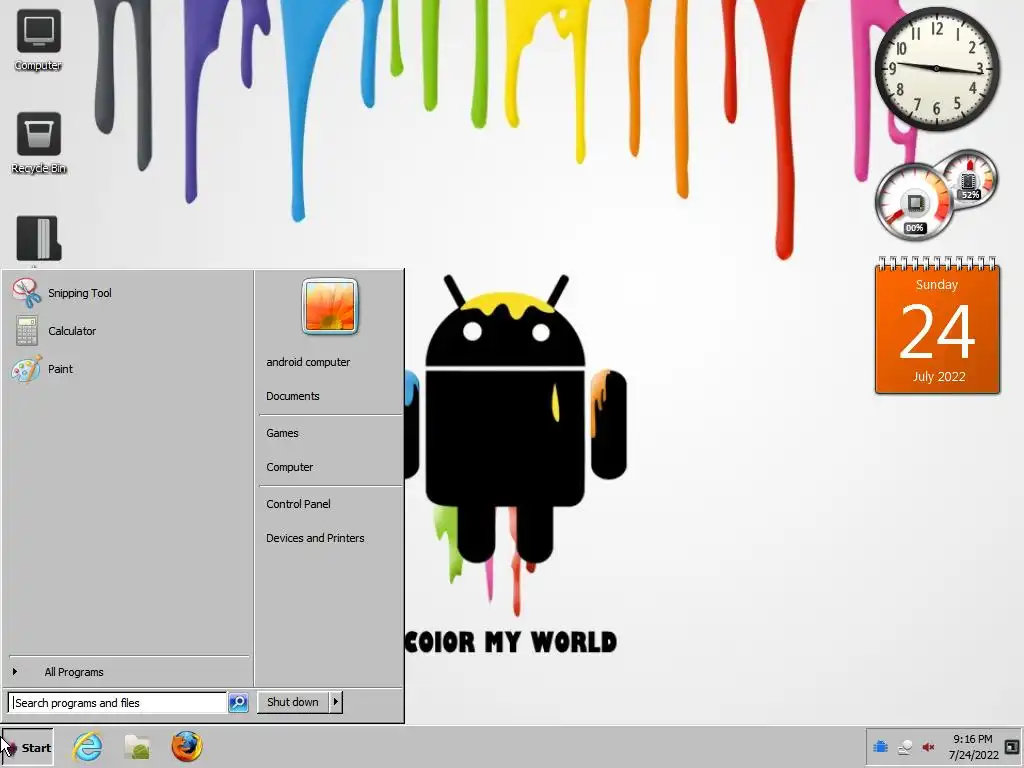The height and width of the screenshot is (768, 1024).
Task: Open Games from the Start menu
Action: pyautogui.click(x=282, y=433)
